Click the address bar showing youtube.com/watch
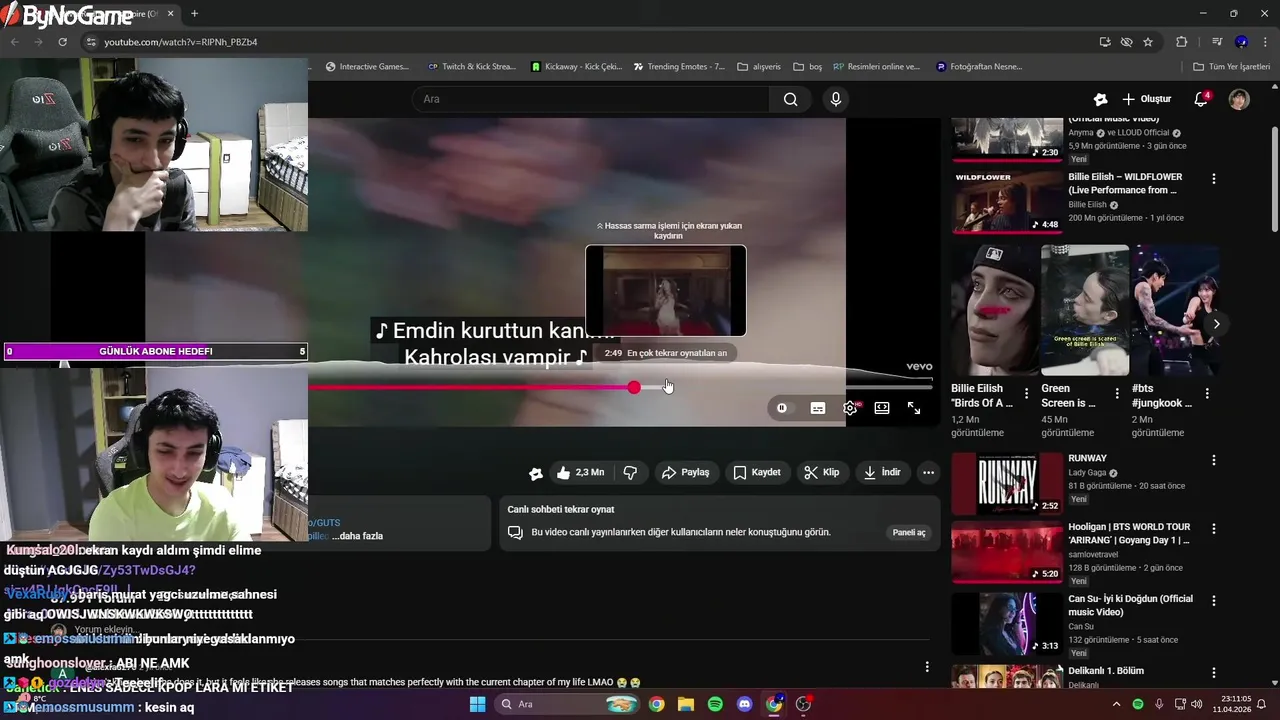 pos(590,42)
